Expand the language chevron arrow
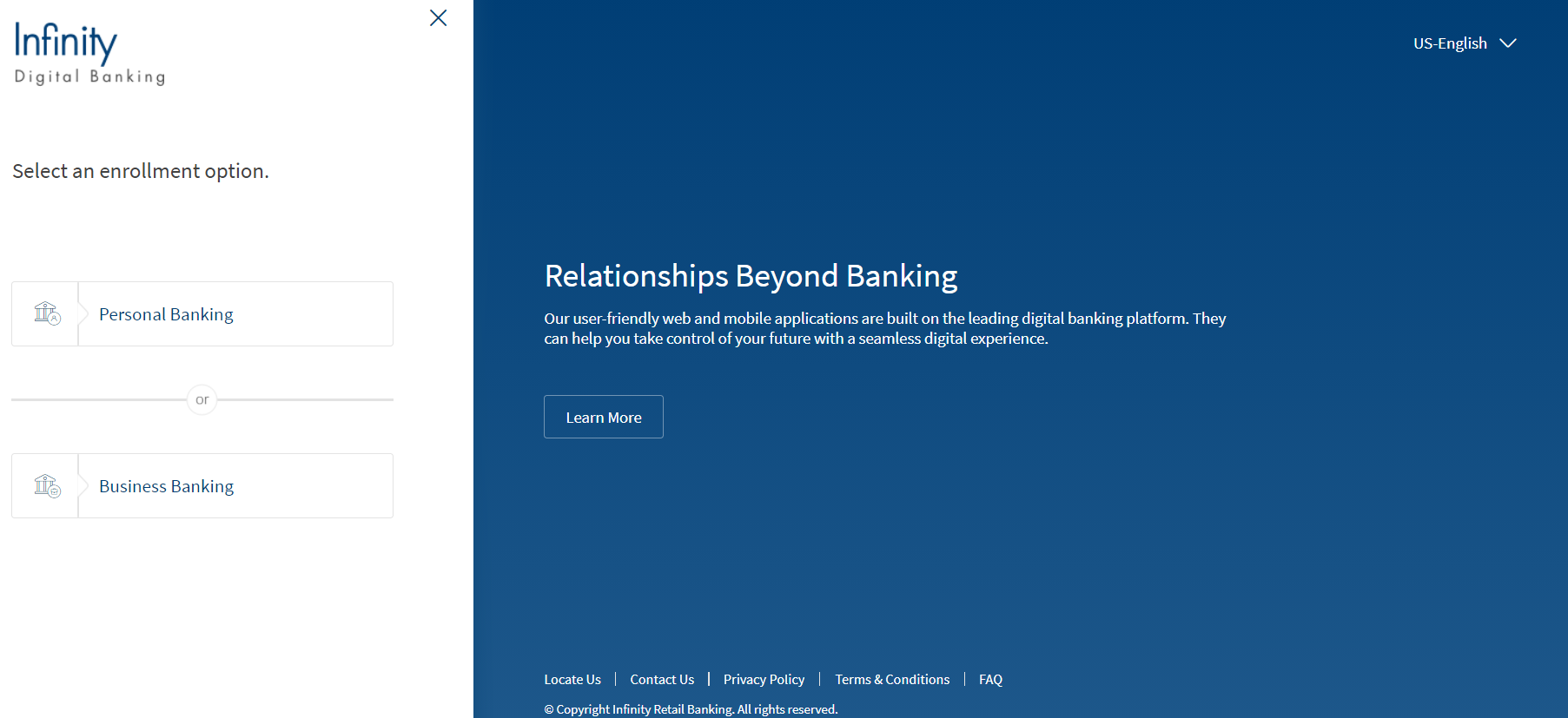 (1508, 43)
